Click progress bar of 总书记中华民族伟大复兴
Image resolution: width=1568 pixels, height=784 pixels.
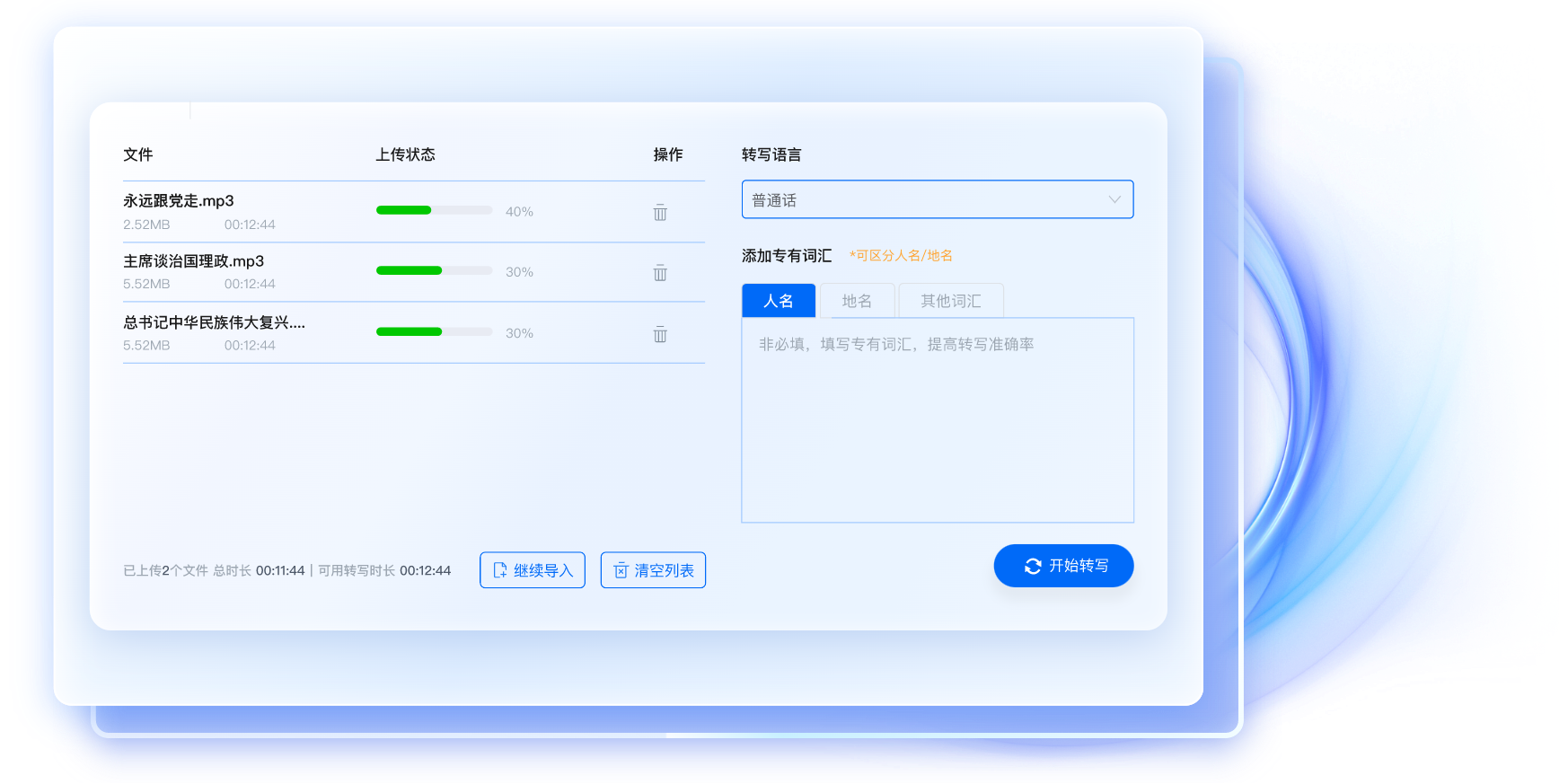pos(434,331)
